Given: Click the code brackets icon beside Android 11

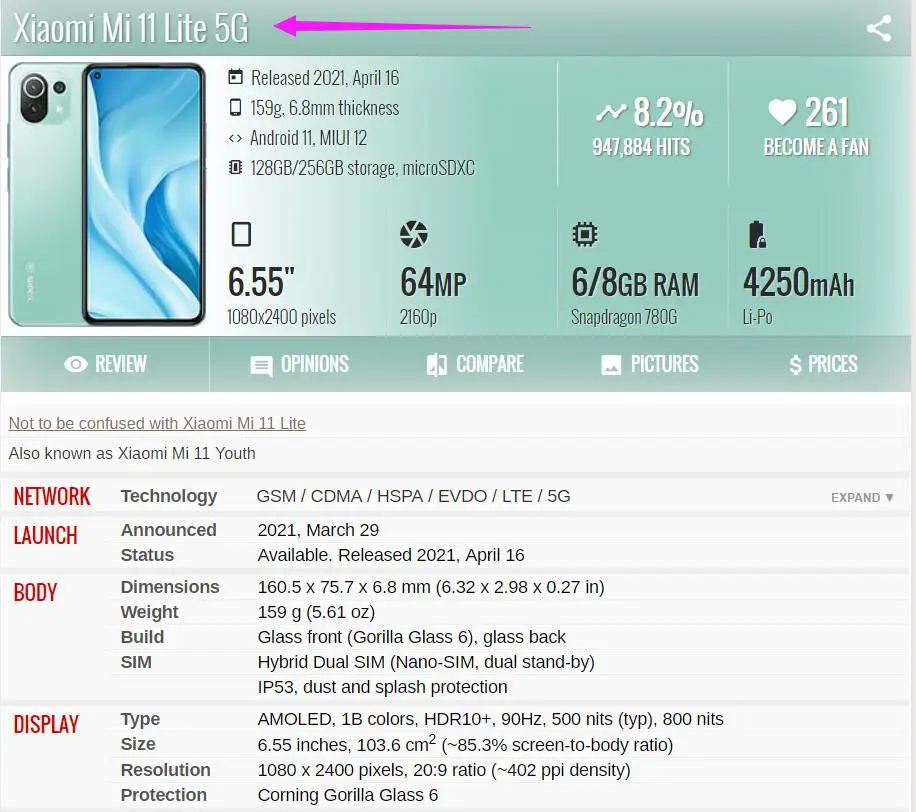Looking at the screenshot, I should pyautogui.click(x=235, y=138).
